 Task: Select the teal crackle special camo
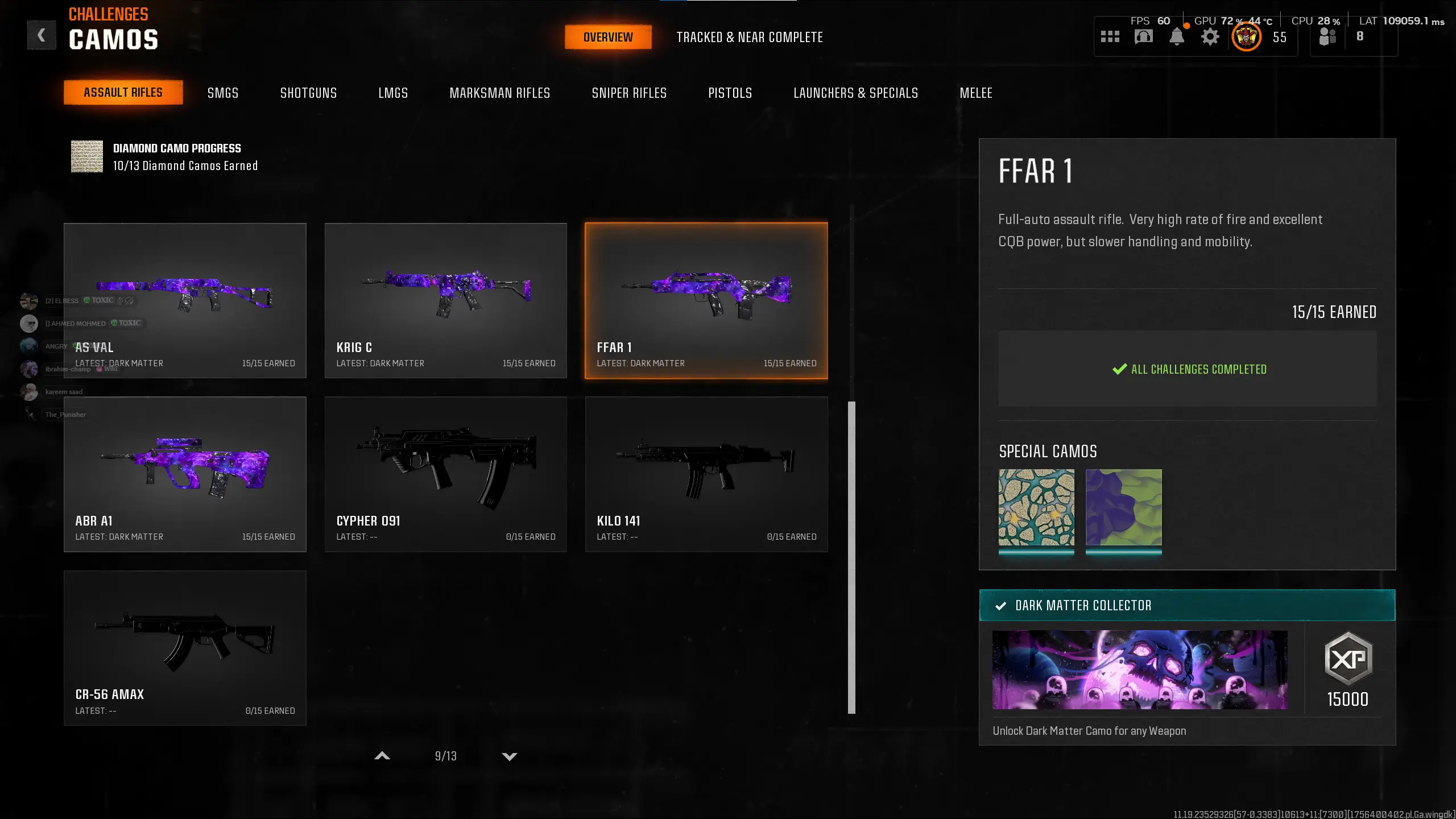click(x=1036, y=507)
